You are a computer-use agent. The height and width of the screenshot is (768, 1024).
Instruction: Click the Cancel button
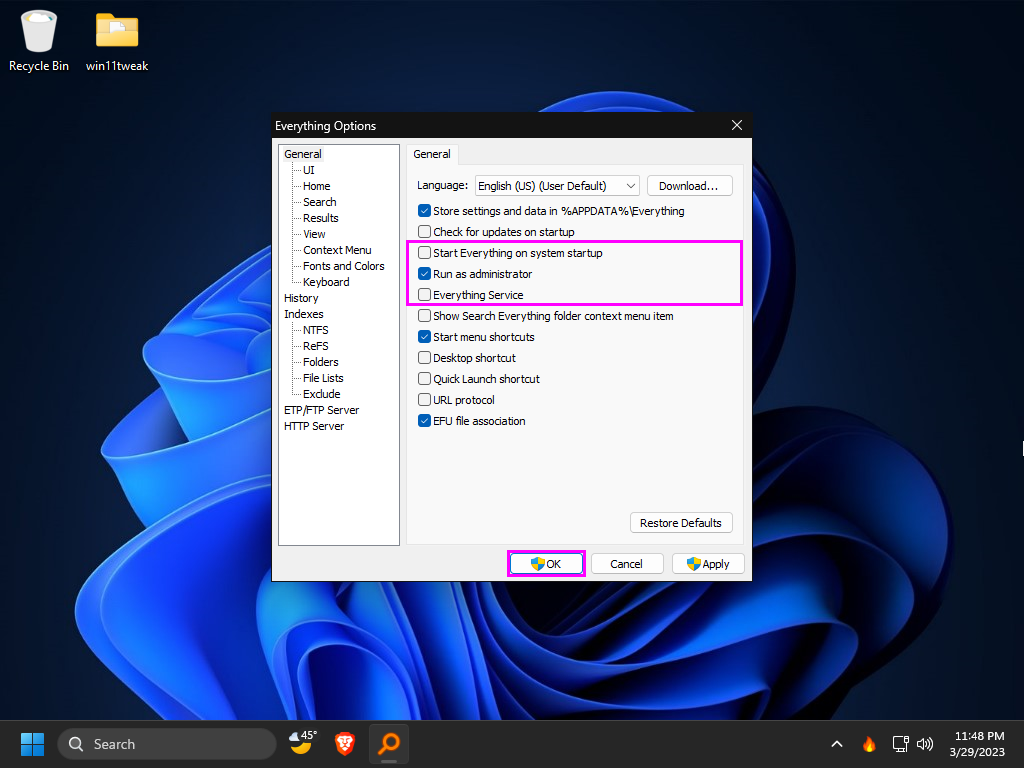click(x=627, y=564)
